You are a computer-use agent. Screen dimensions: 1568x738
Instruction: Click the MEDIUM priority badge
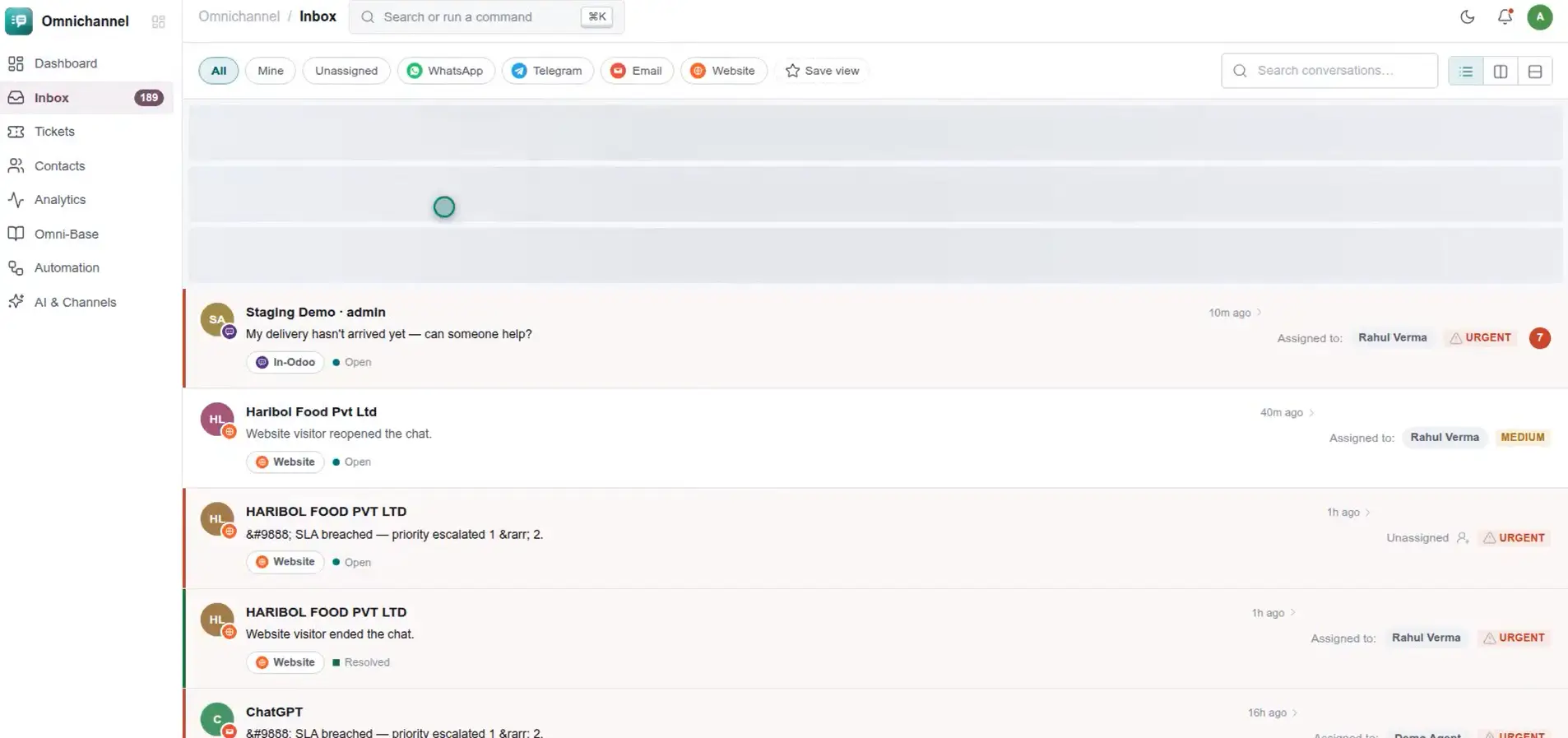tap(1523, 438)
